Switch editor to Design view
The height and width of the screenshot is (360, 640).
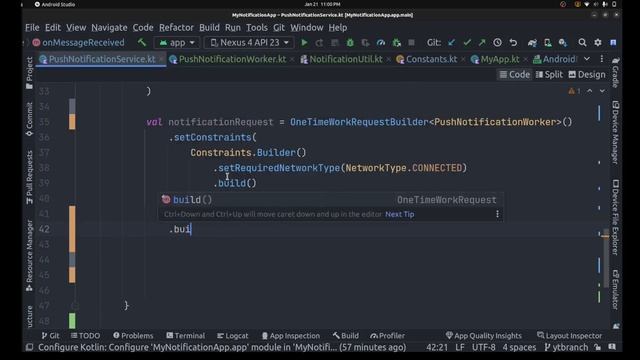(587, 74)
